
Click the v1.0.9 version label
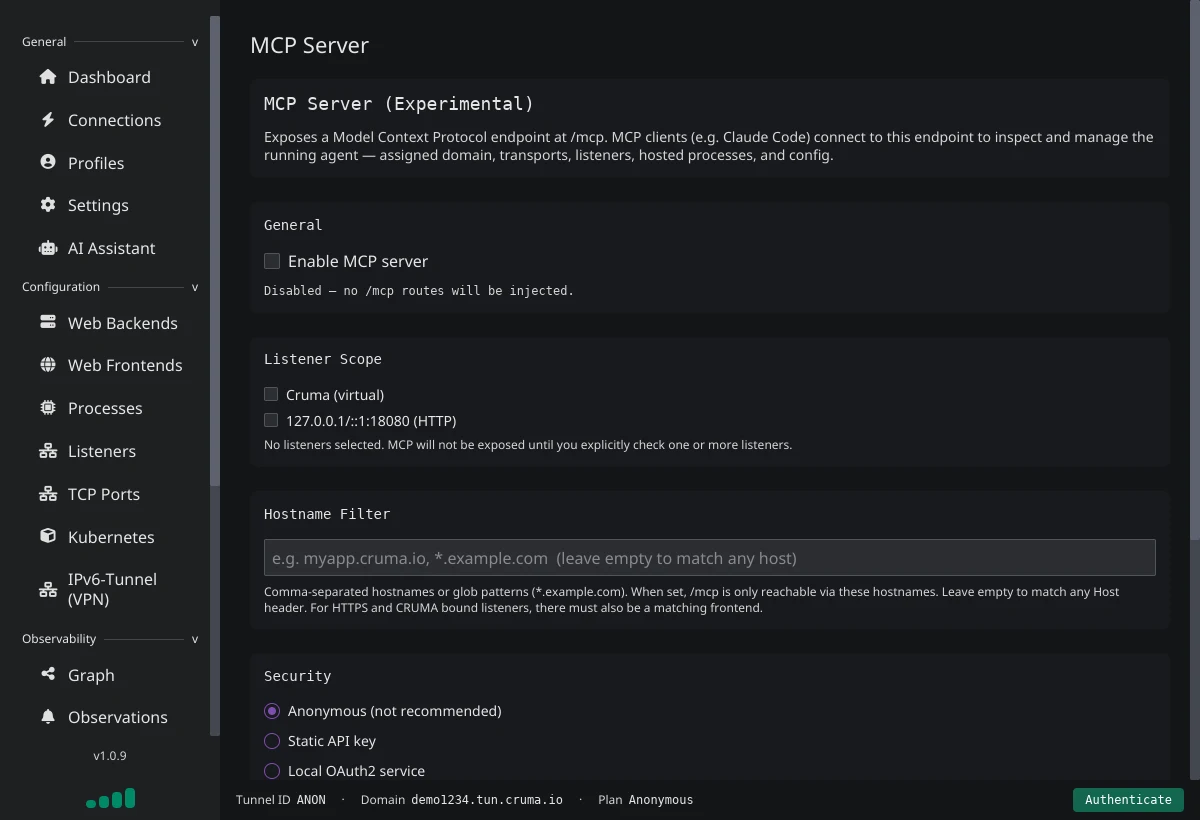click(110, 756)
